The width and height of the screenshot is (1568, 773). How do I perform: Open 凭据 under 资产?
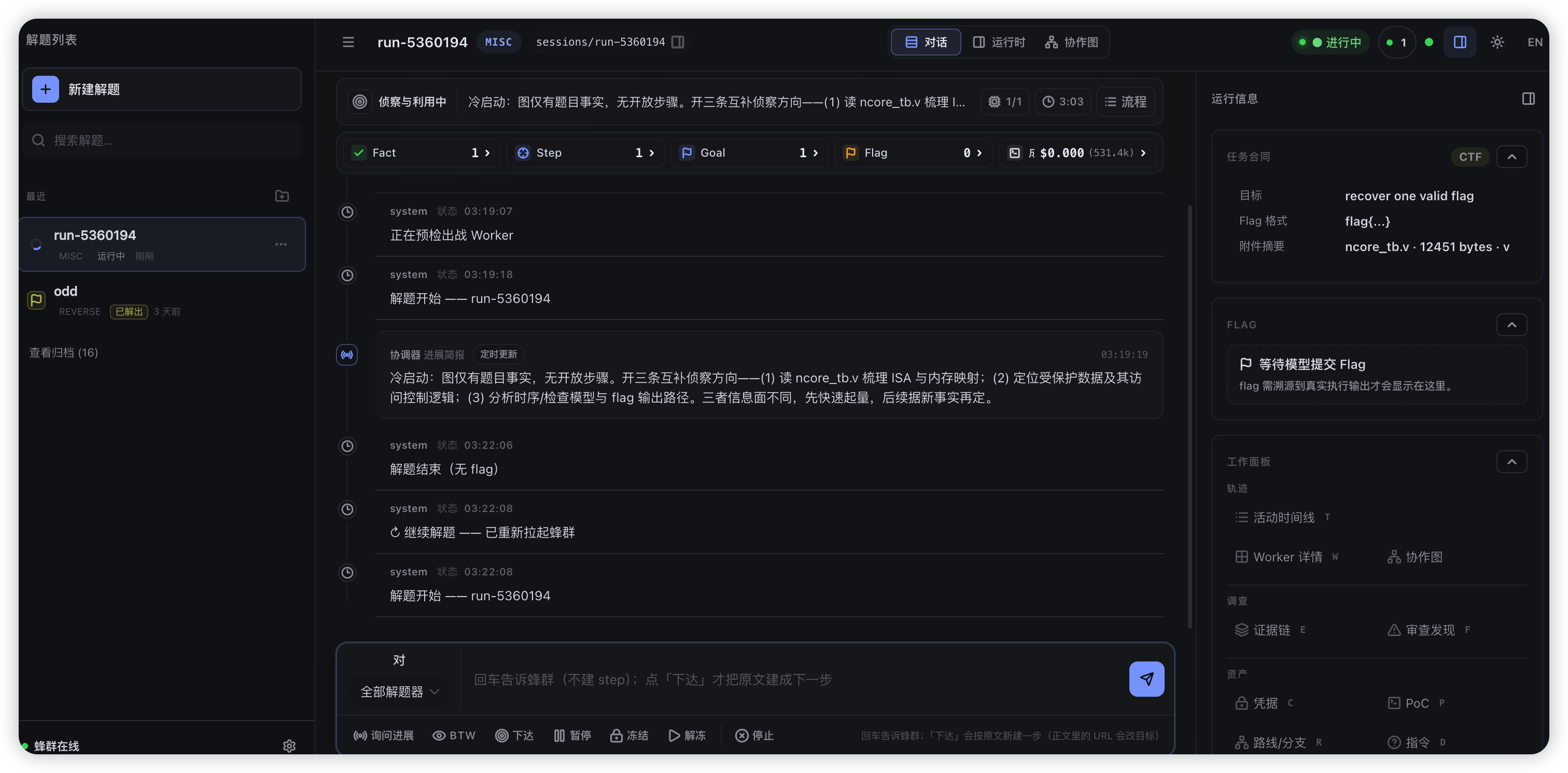point(1264,703)
